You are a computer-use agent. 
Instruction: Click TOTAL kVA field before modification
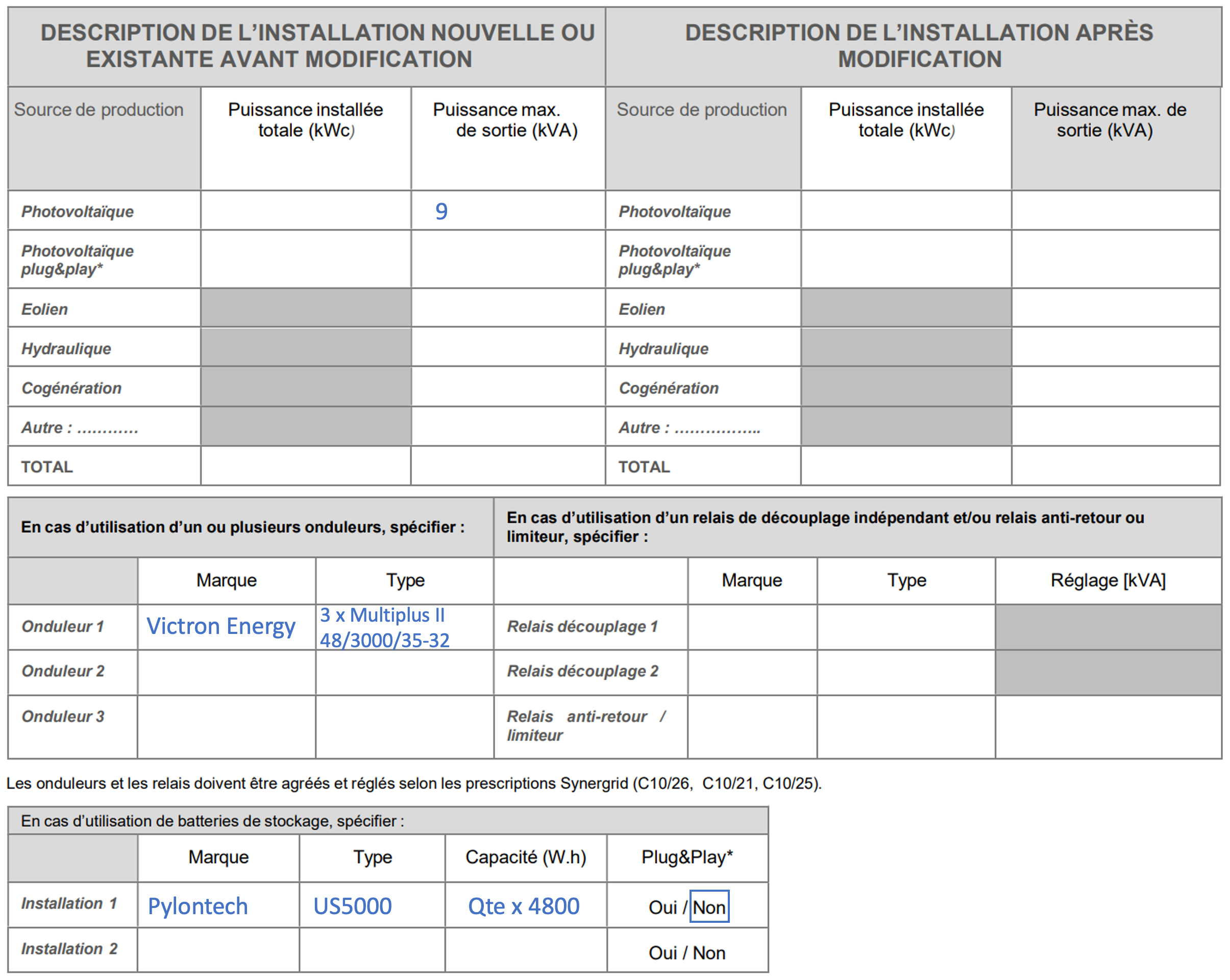pyautogui.click(x=508, y=466)
